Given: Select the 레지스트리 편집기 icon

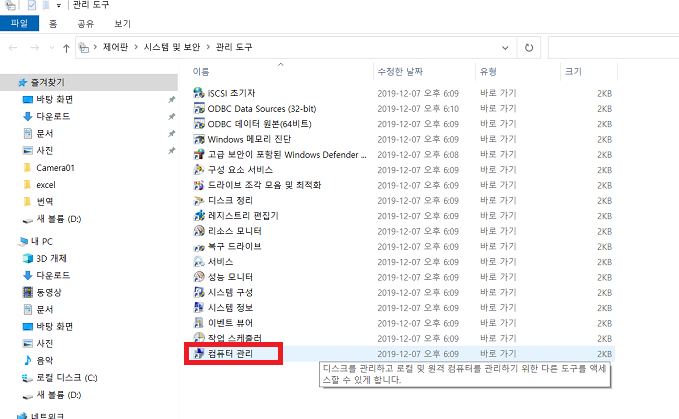Looking at the screenshot, I should pyautogui.click(x=199, y=216).
